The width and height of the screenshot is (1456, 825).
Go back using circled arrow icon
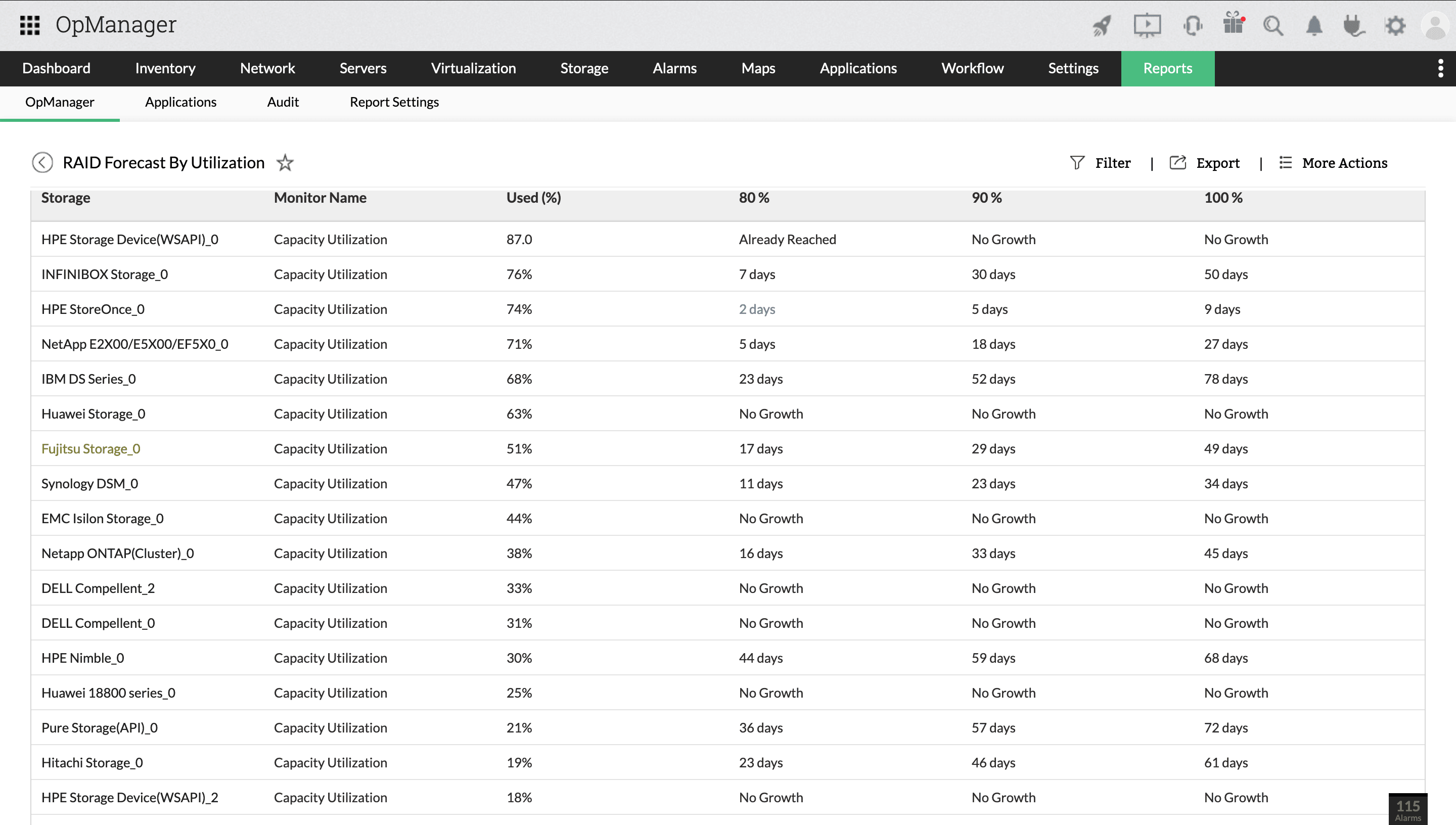pyautogui.click(x=42, y=163)
